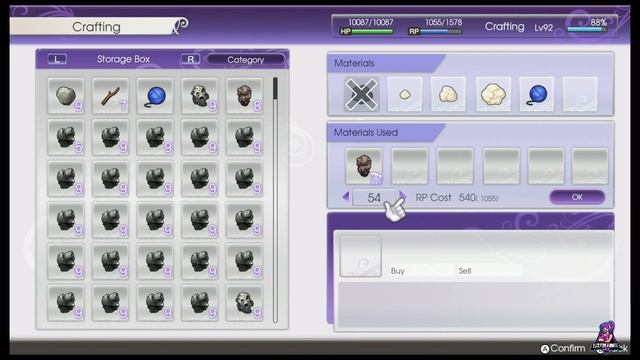Click the R shoulder button indicator

191,59
